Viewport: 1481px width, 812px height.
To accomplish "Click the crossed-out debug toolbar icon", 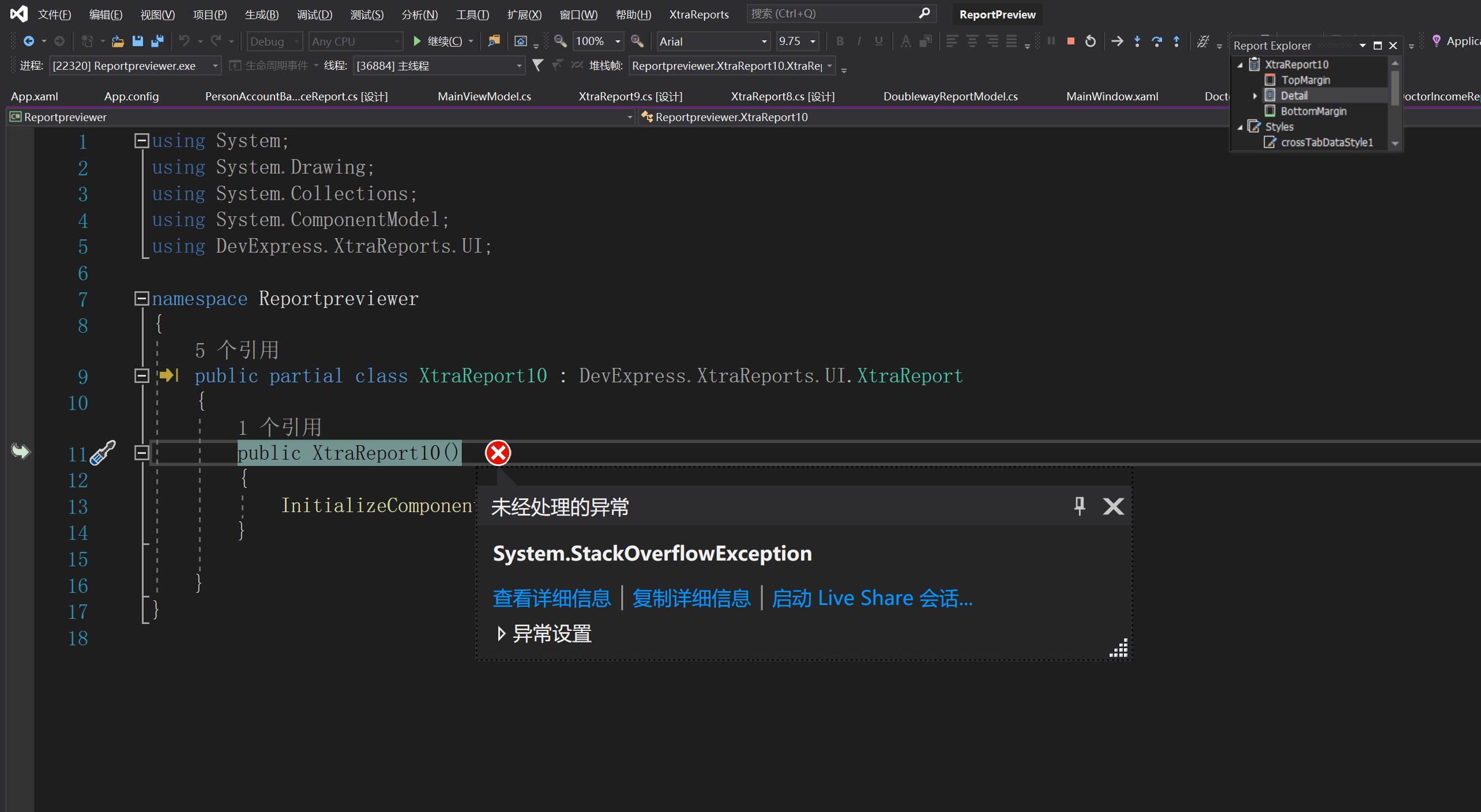I will [1202, 41].
